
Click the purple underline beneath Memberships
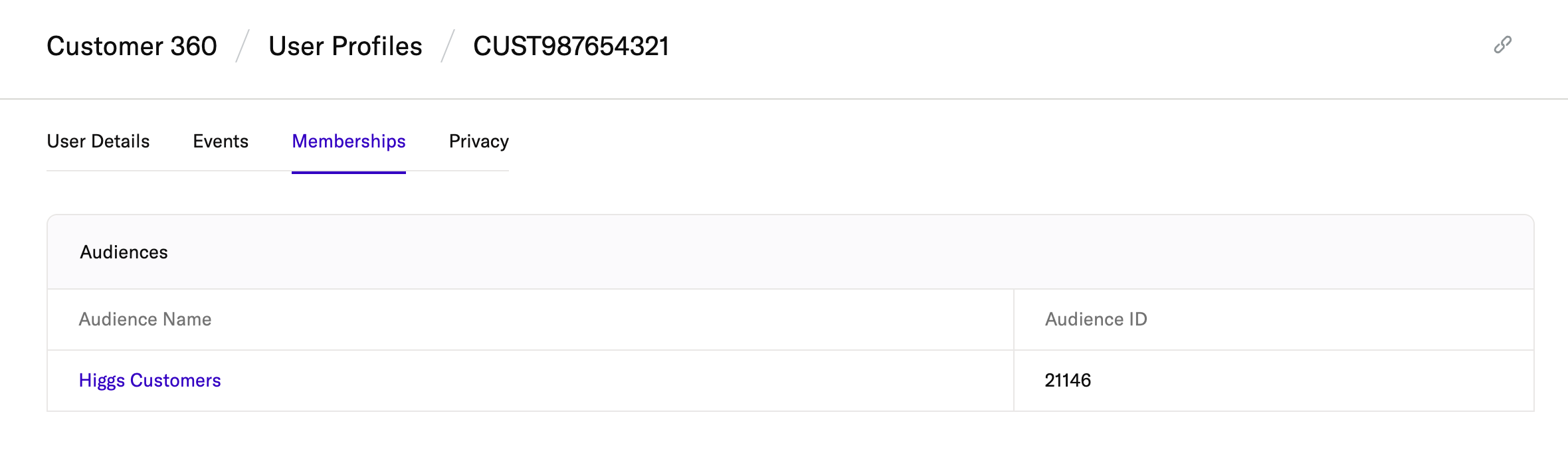pos(349,173)
